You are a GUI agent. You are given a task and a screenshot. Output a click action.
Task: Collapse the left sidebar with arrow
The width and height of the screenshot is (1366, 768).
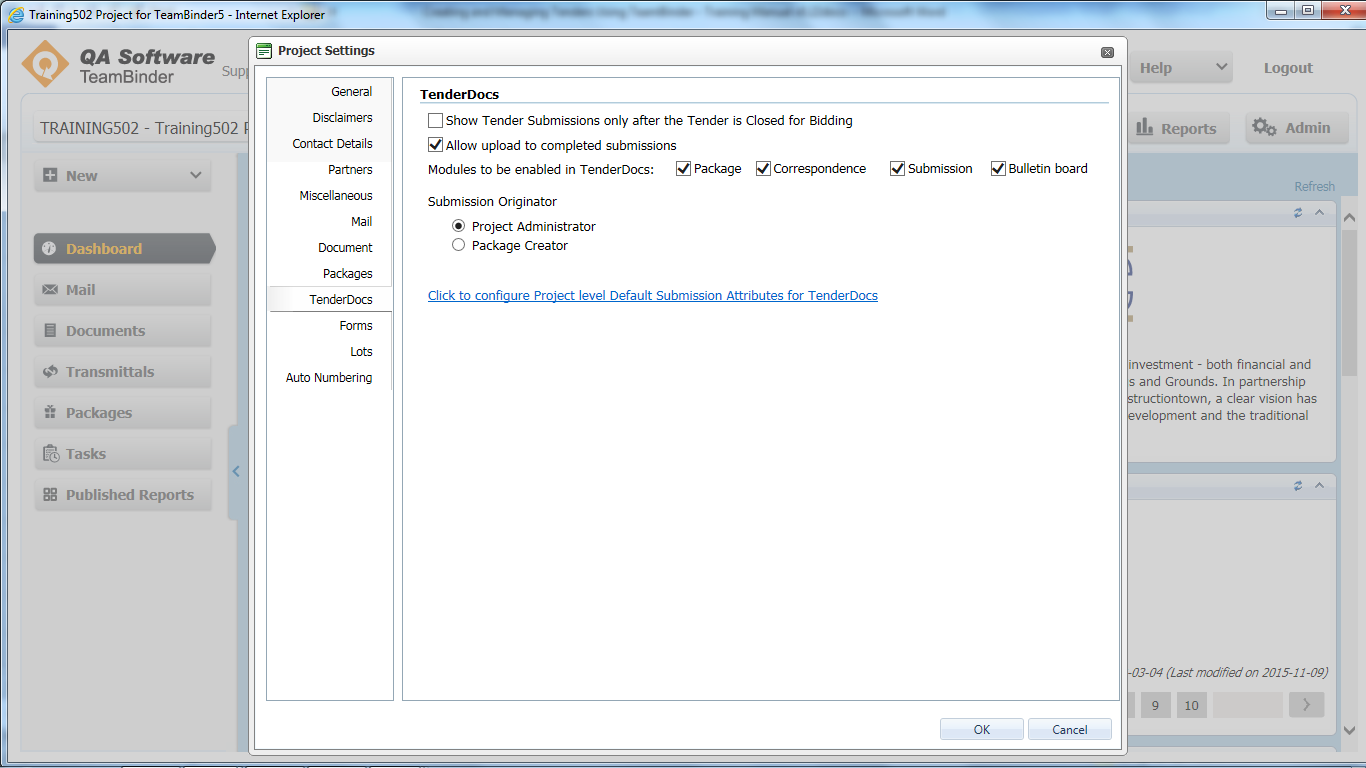click(x=236, y=472)
